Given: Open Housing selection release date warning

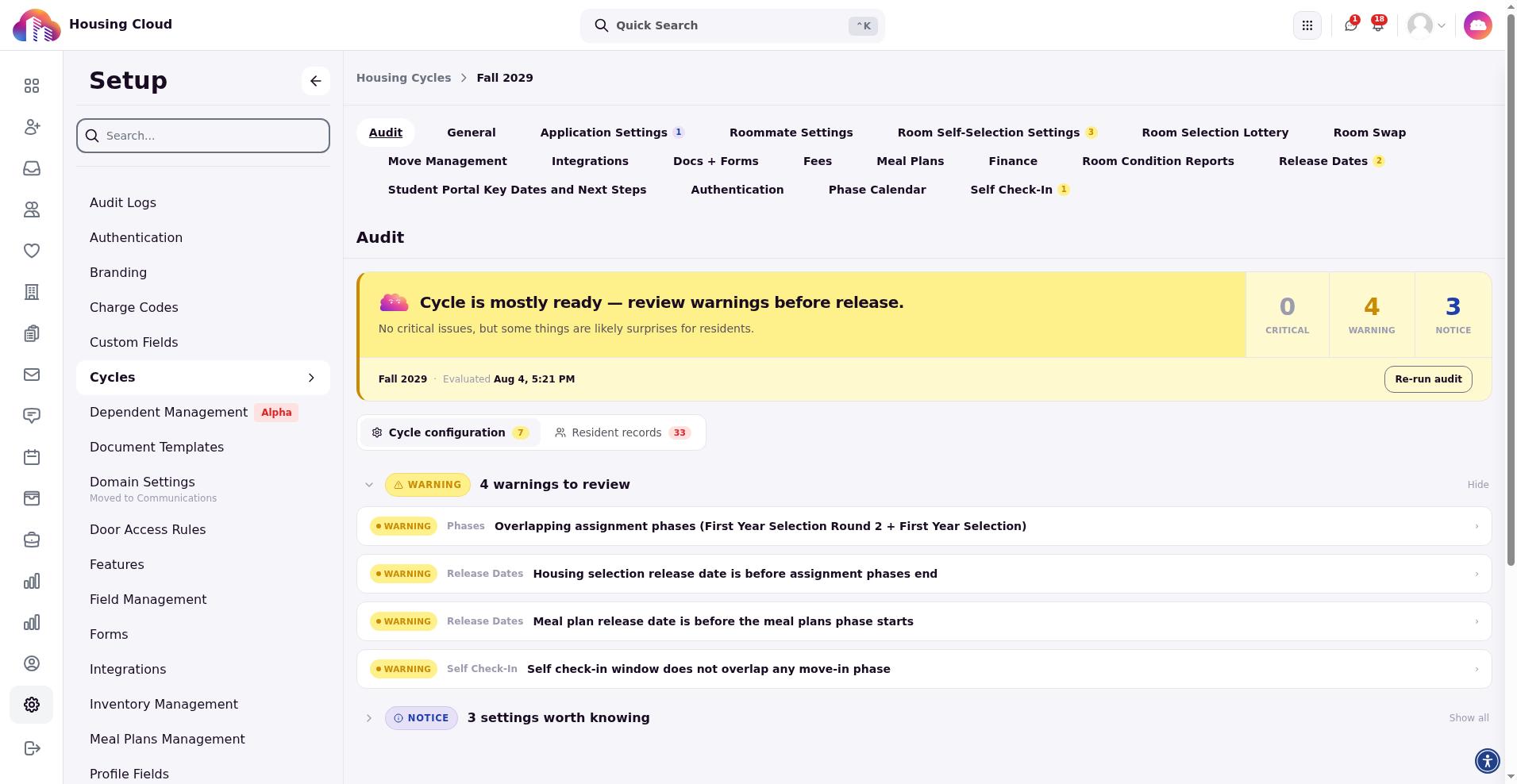Looking at the screenshot, I should coord(924,574).
